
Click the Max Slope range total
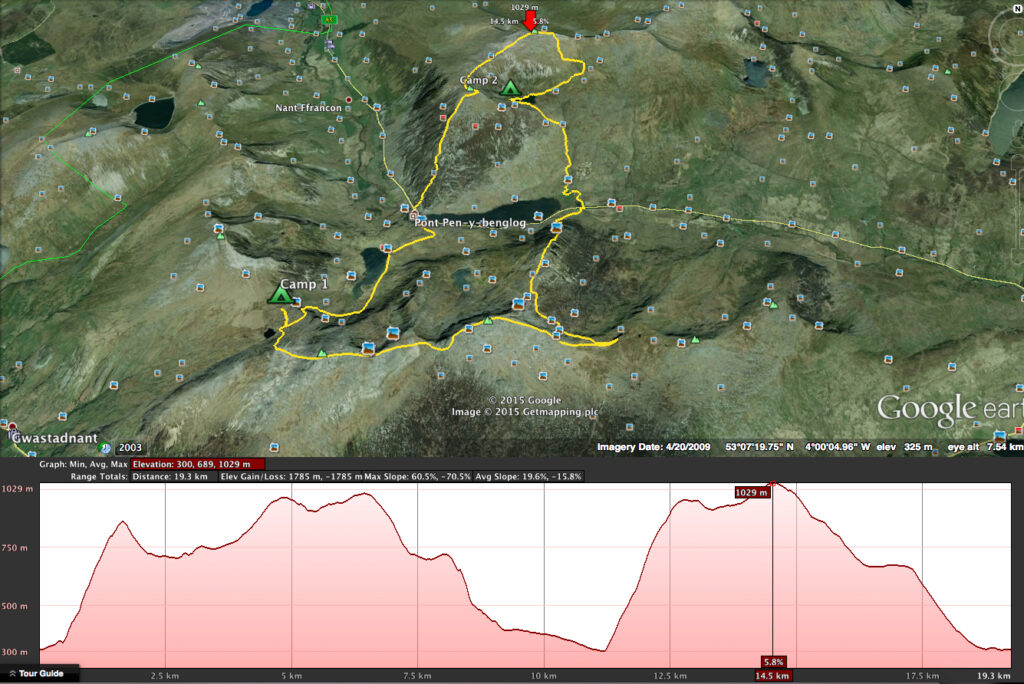(x=417, y=477)
